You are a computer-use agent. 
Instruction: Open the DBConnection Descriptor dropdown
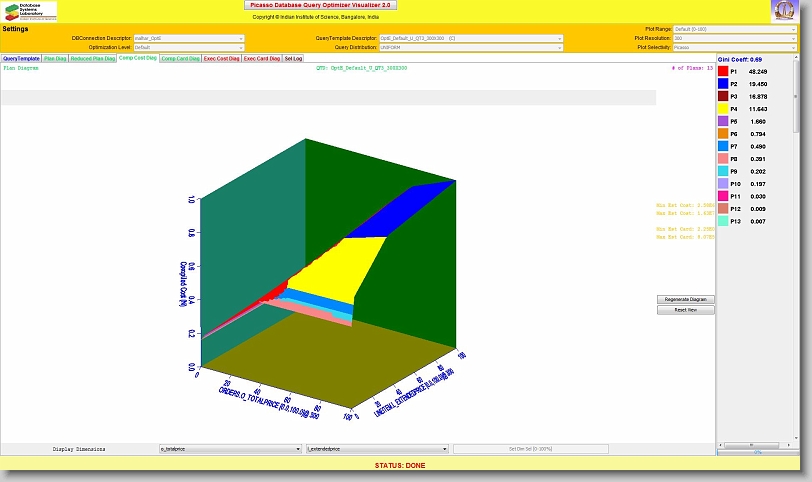pyautogui.click(x=189, y=38)
